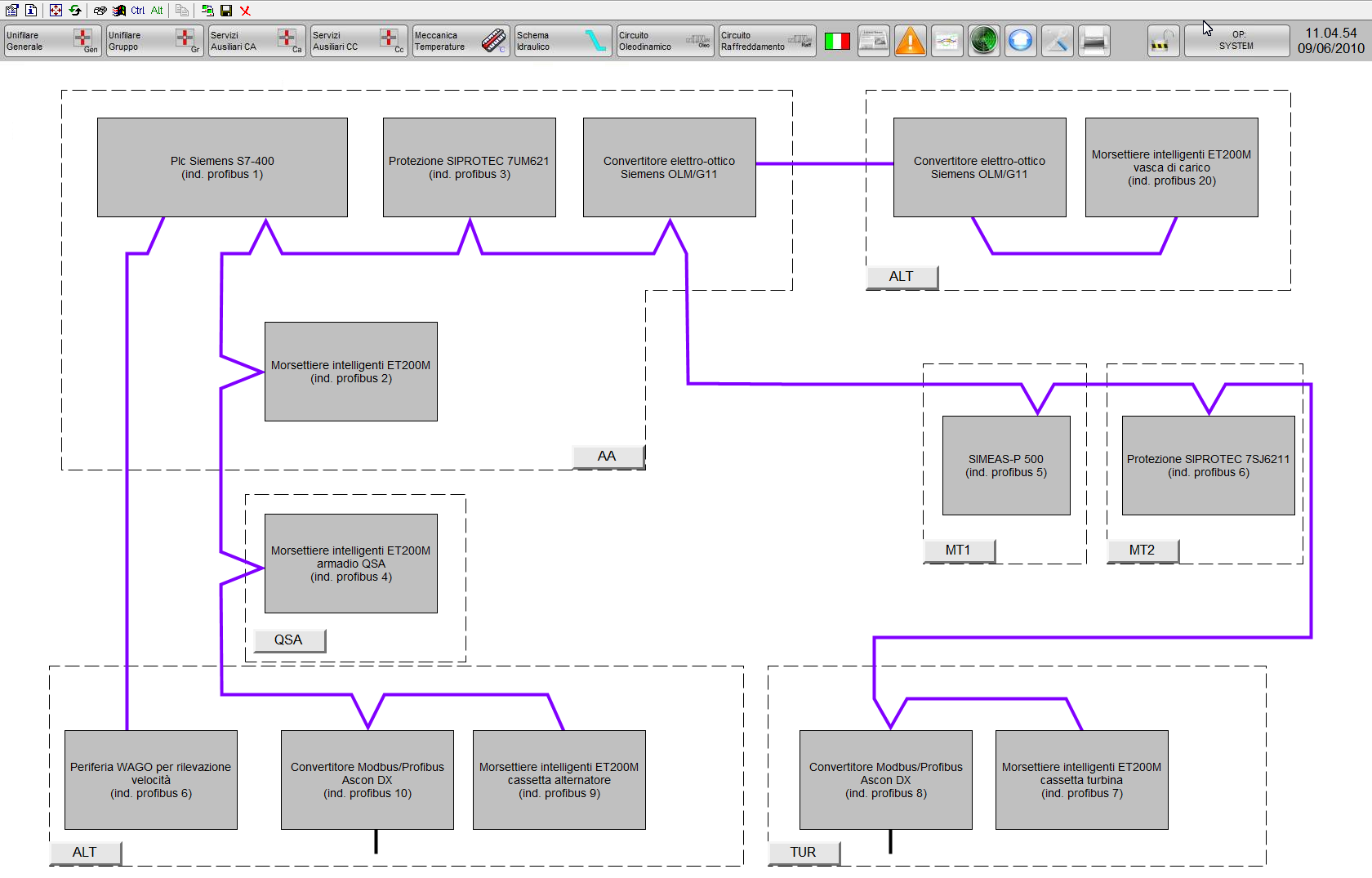
Task: Click the green refresh arrows icon
Action: [x=75, y=11]
